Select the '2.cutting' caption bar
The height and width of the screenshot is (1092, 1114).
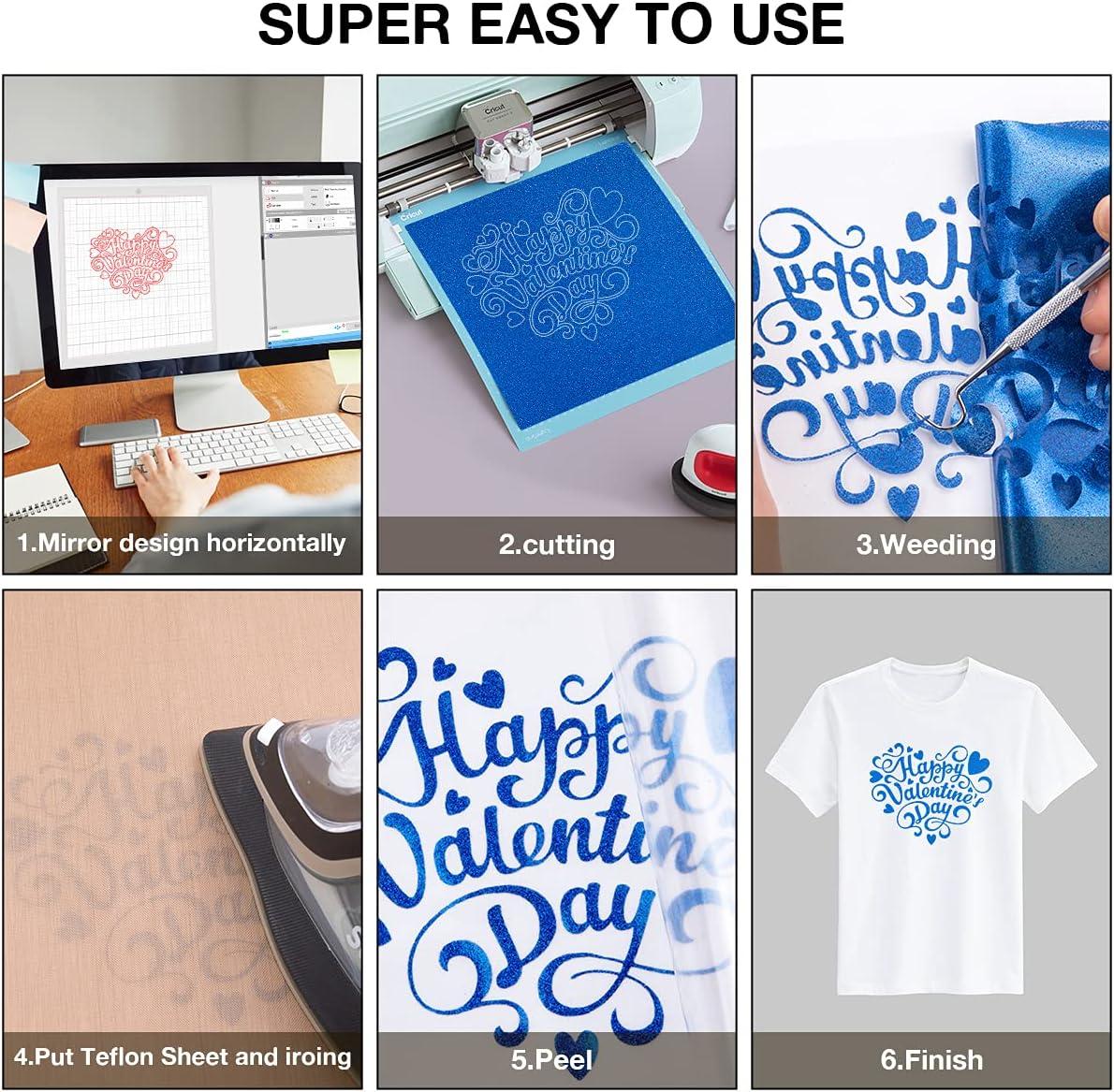pos(557,545)
